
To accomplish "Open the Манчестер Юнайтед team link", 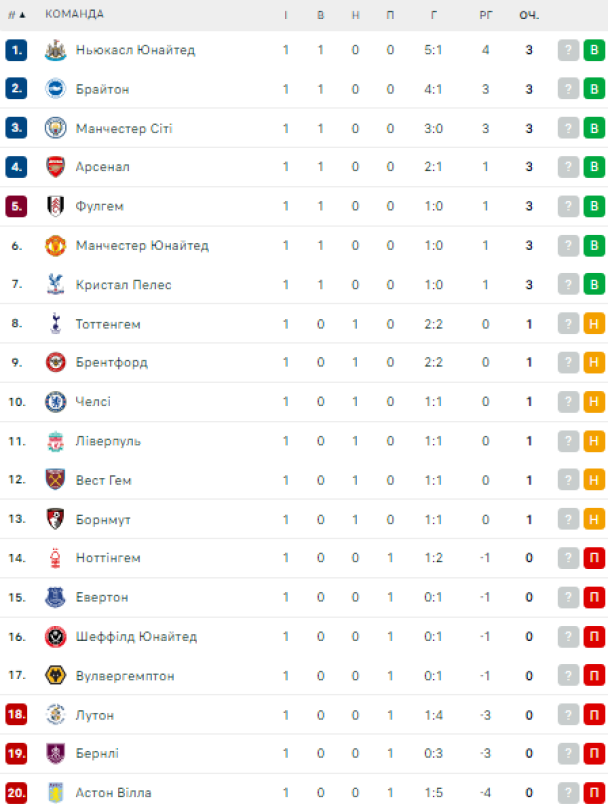I will (x=142, y=245).
